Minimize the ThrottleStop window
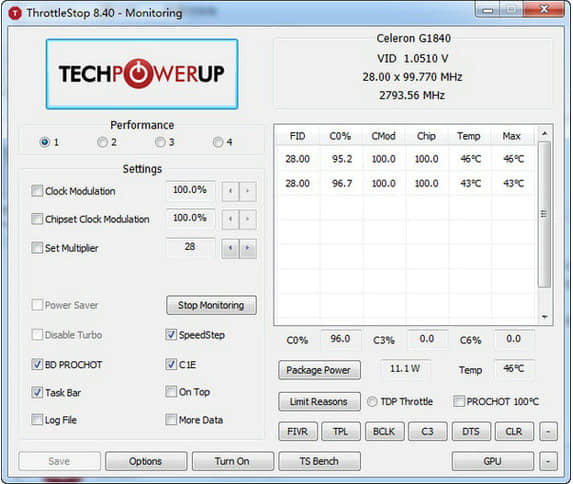 pyautogui.click(x=488, y=10)
